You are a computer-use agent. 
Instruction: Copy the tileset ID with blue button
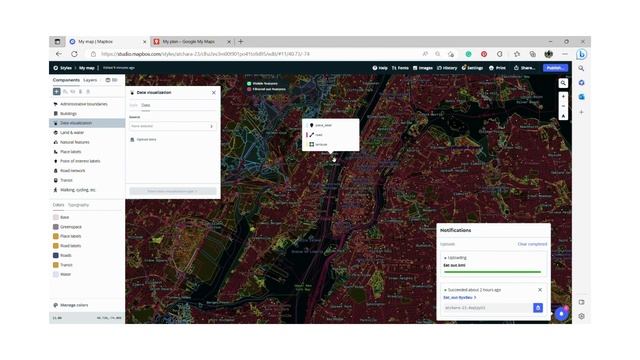[538, 308]
